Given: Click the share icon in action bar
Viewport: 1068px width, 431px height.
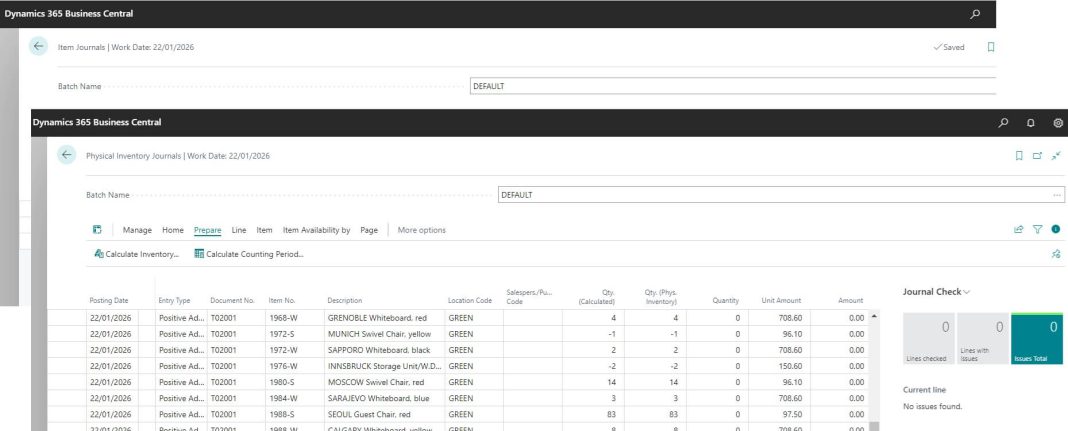Looking at the screenshot, I should coord(1019,229).
